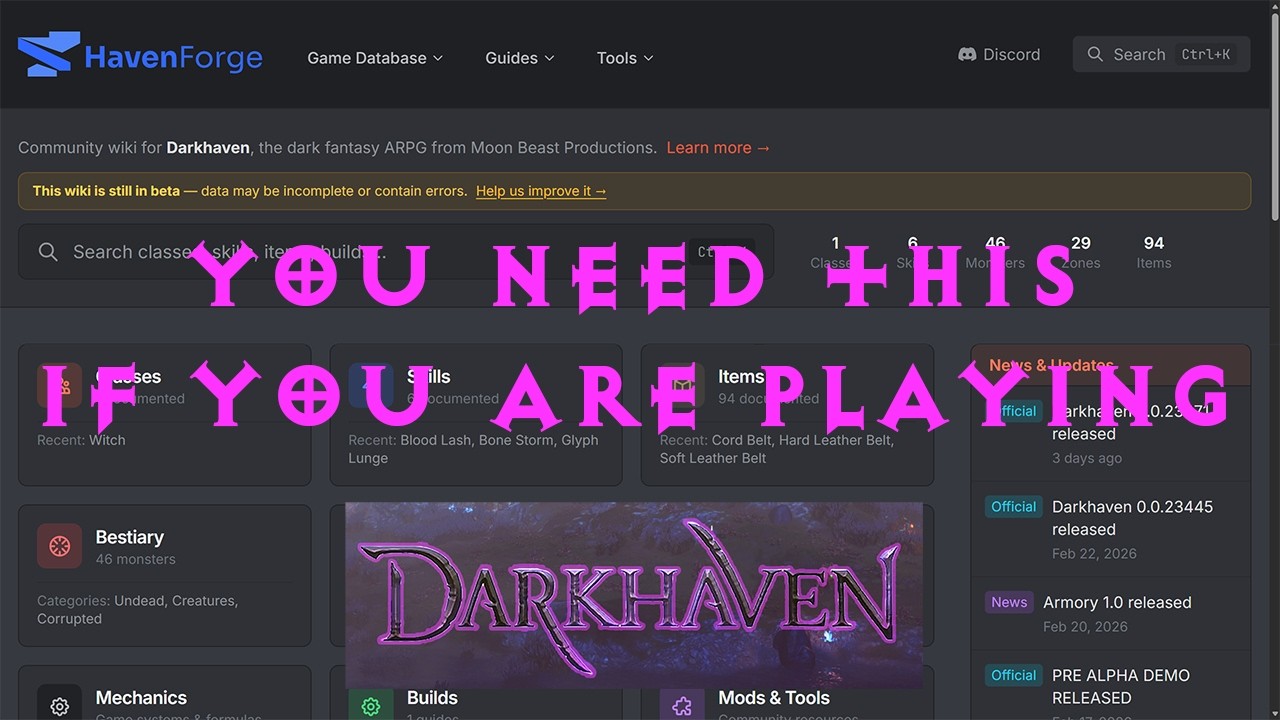Screen dimensions: 1280x720
Task: Click the Bestiary card icon
Action: click(59, 547)
